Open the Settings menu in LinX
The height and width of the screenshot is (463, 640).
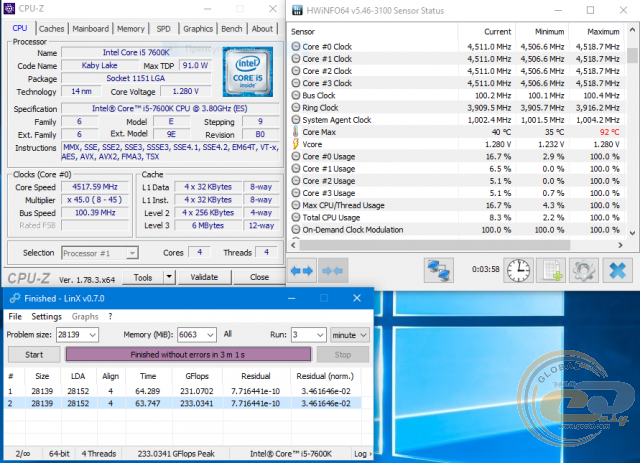47,316
